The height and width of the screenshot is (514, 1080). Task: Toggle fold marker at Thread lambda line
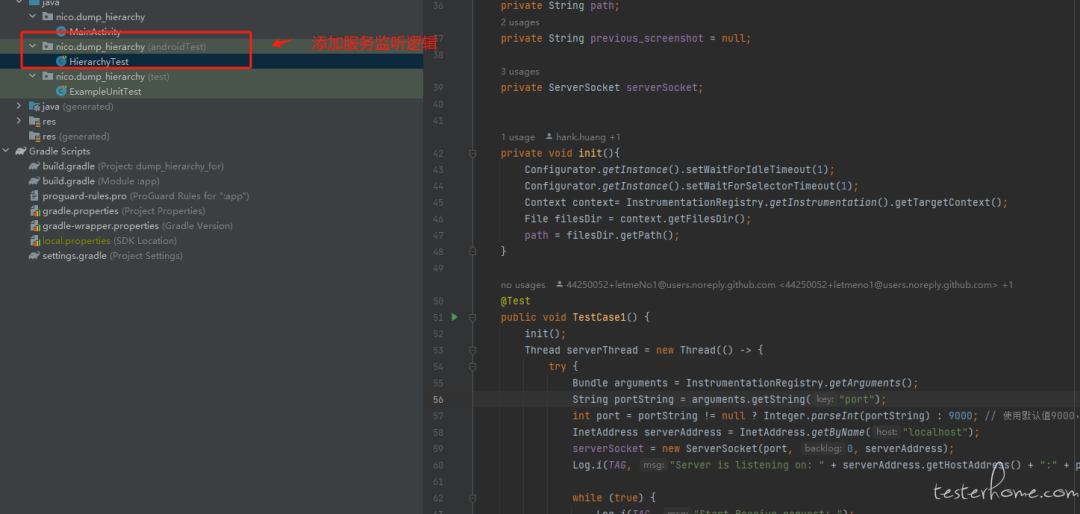[x=472, y=350]
